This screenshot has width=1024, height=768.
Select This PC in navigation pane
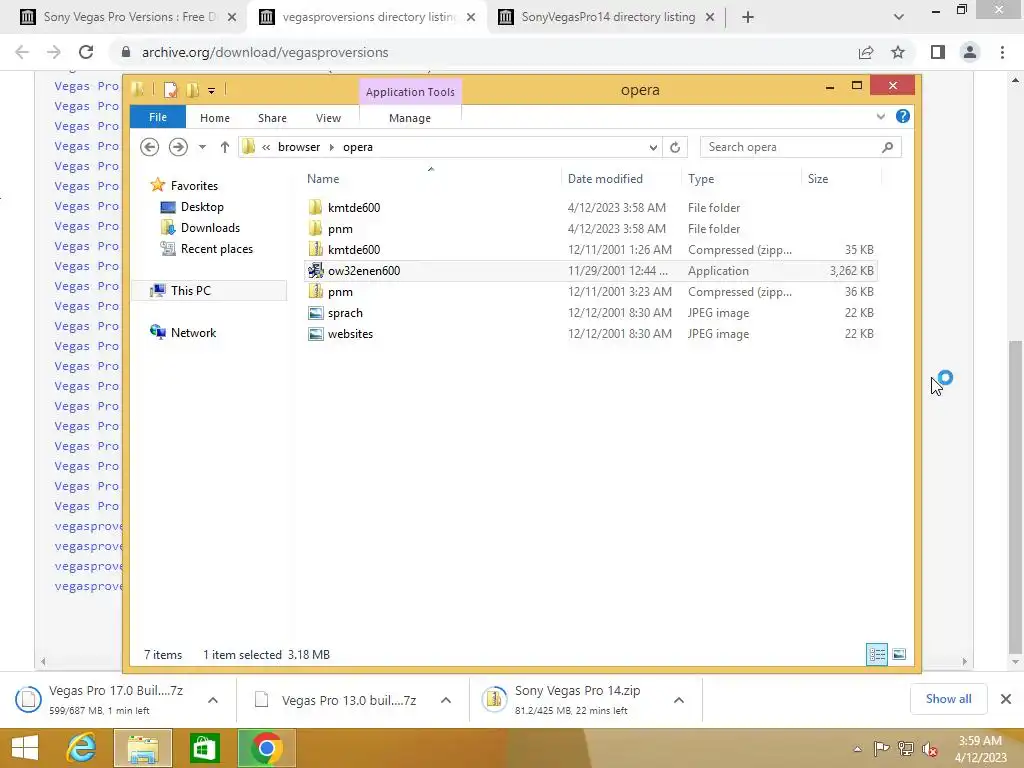pos(209,291)
